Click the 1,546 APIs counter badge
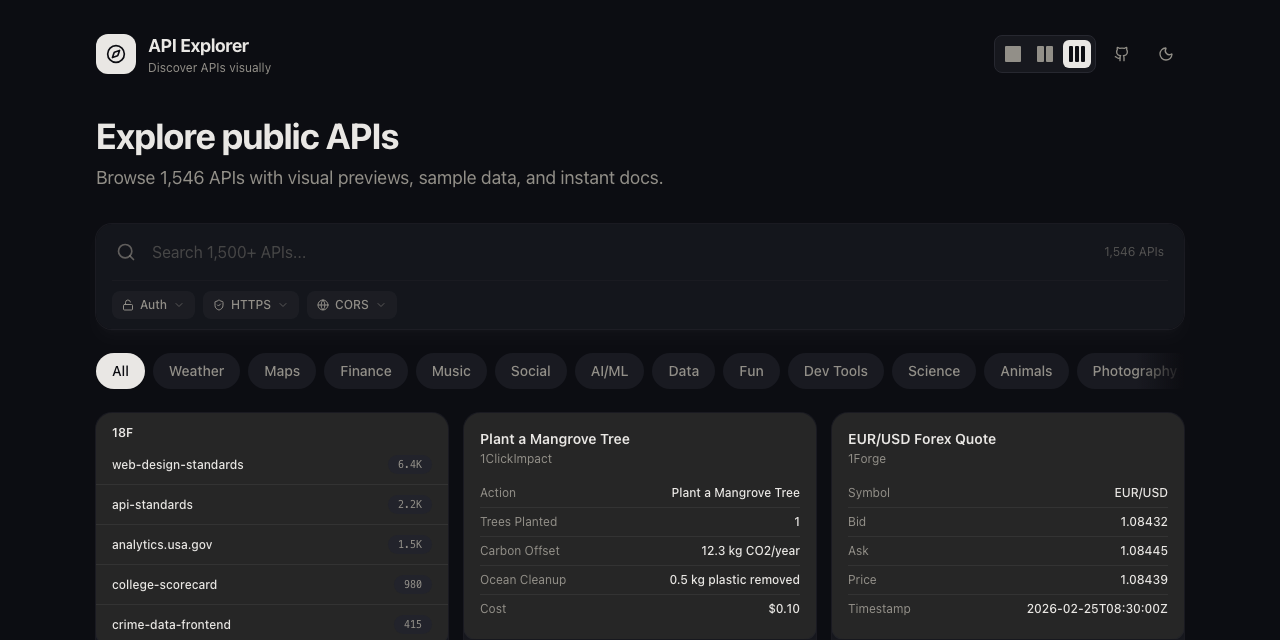The height and width of the screenshot is (640, 1280). point(1134,252)
